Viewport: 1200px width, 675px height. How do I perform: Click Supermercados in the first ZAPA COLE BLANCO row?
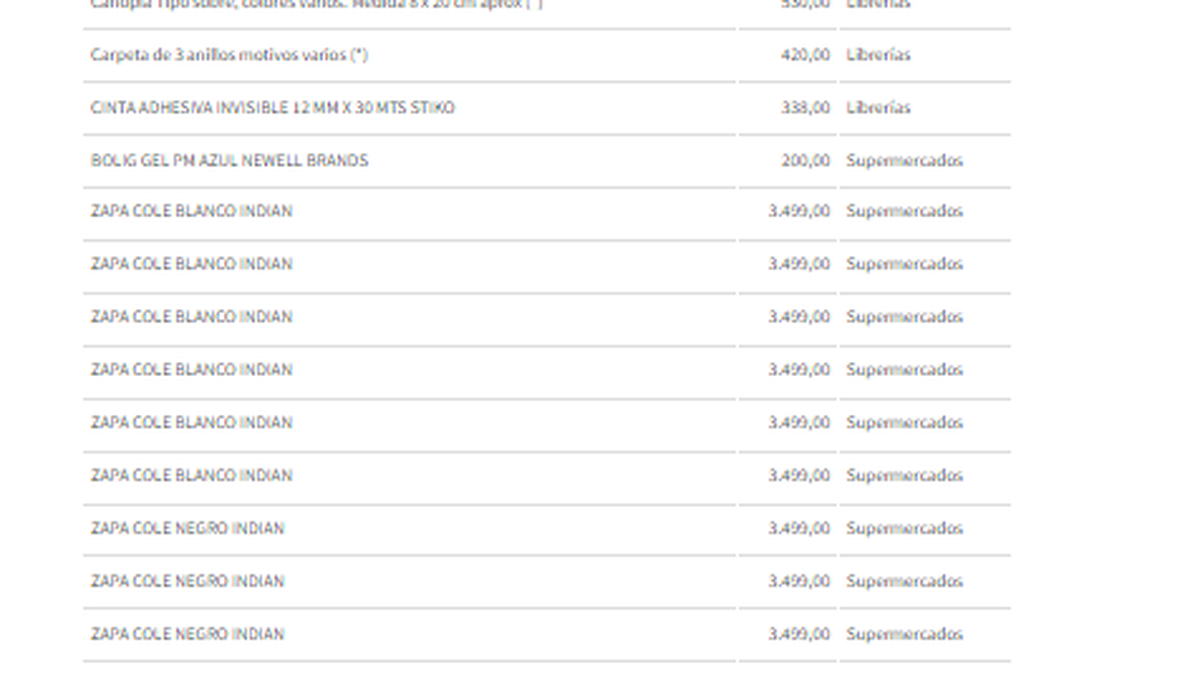pyautogui.click(x=904, y=212)
